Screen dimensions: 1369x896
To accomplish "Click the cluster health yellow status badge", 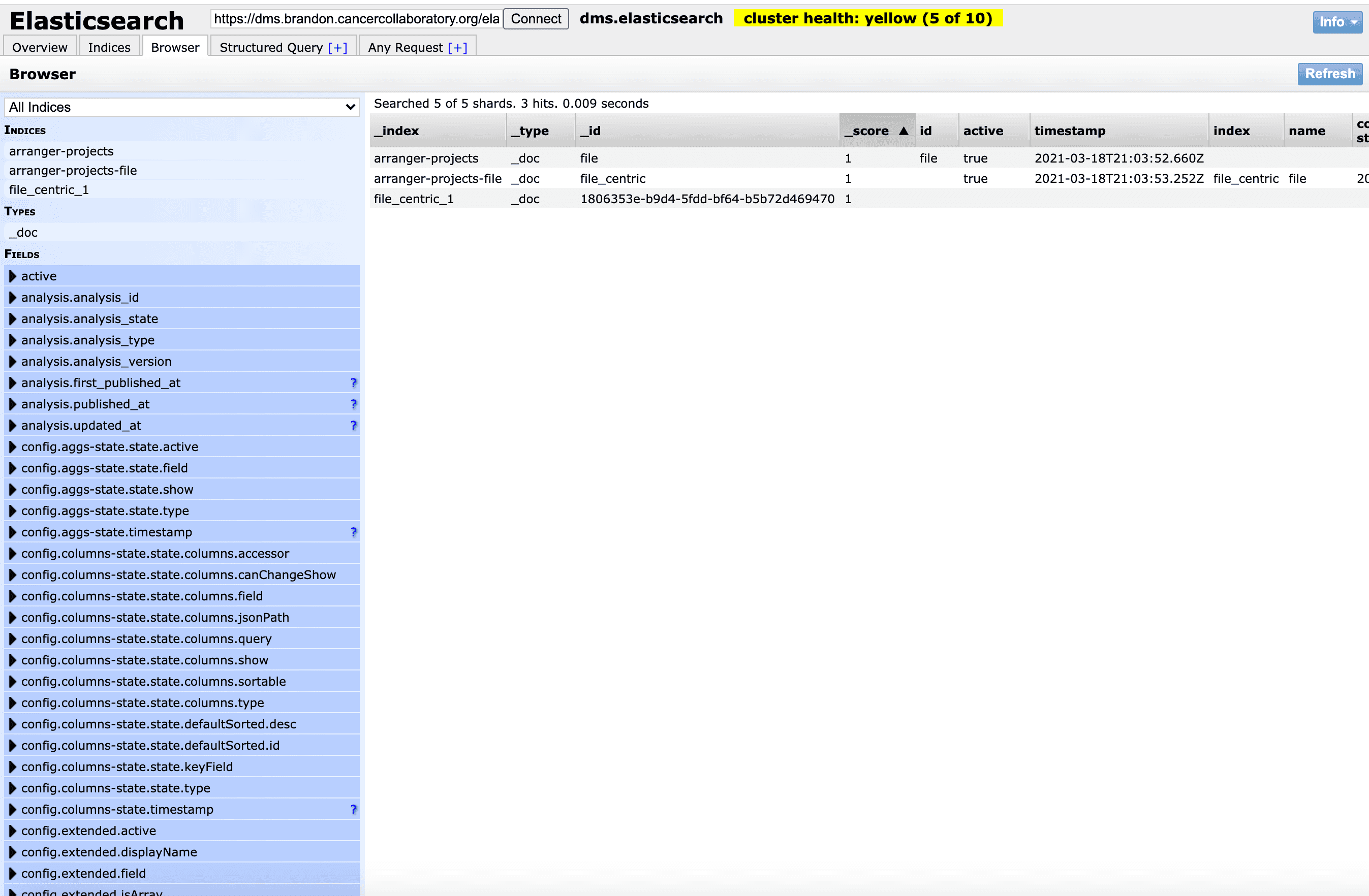I will click(x=868, y=18).
